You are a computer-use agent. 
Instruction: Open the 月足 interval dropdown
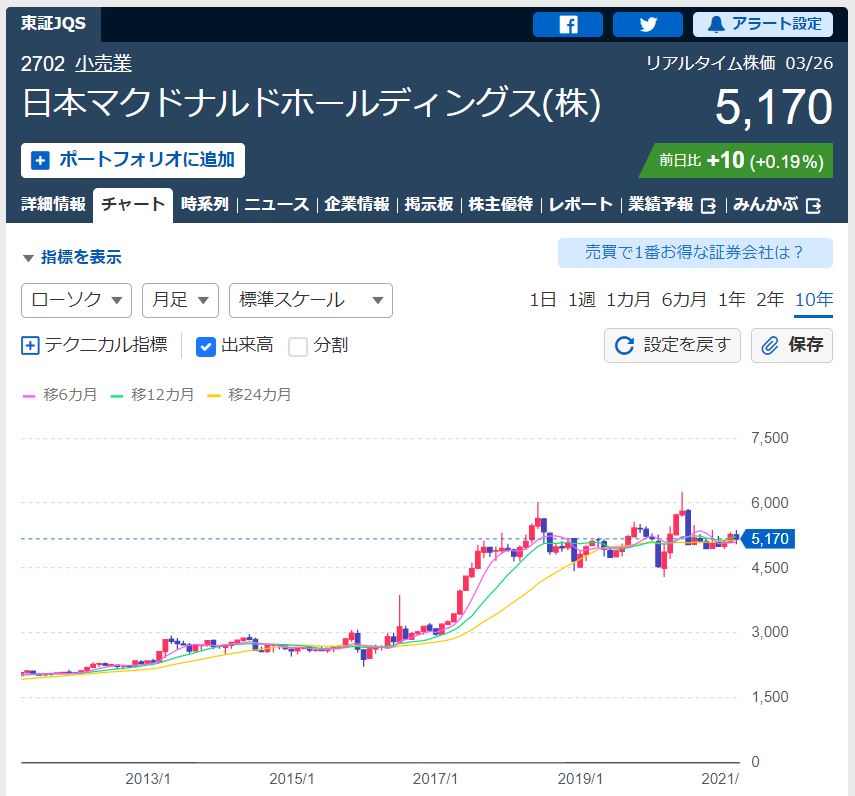coord(180,300)
